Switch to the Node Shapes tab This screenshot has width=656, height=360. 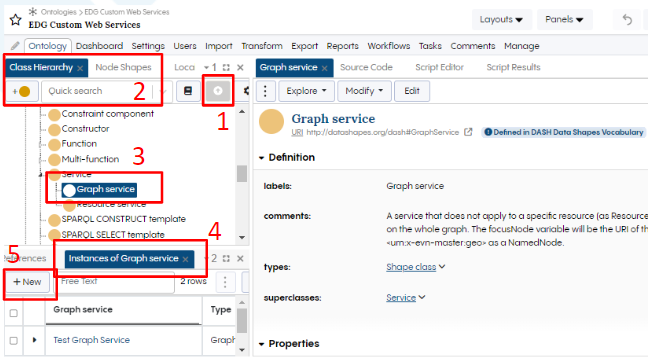(123, 67)
